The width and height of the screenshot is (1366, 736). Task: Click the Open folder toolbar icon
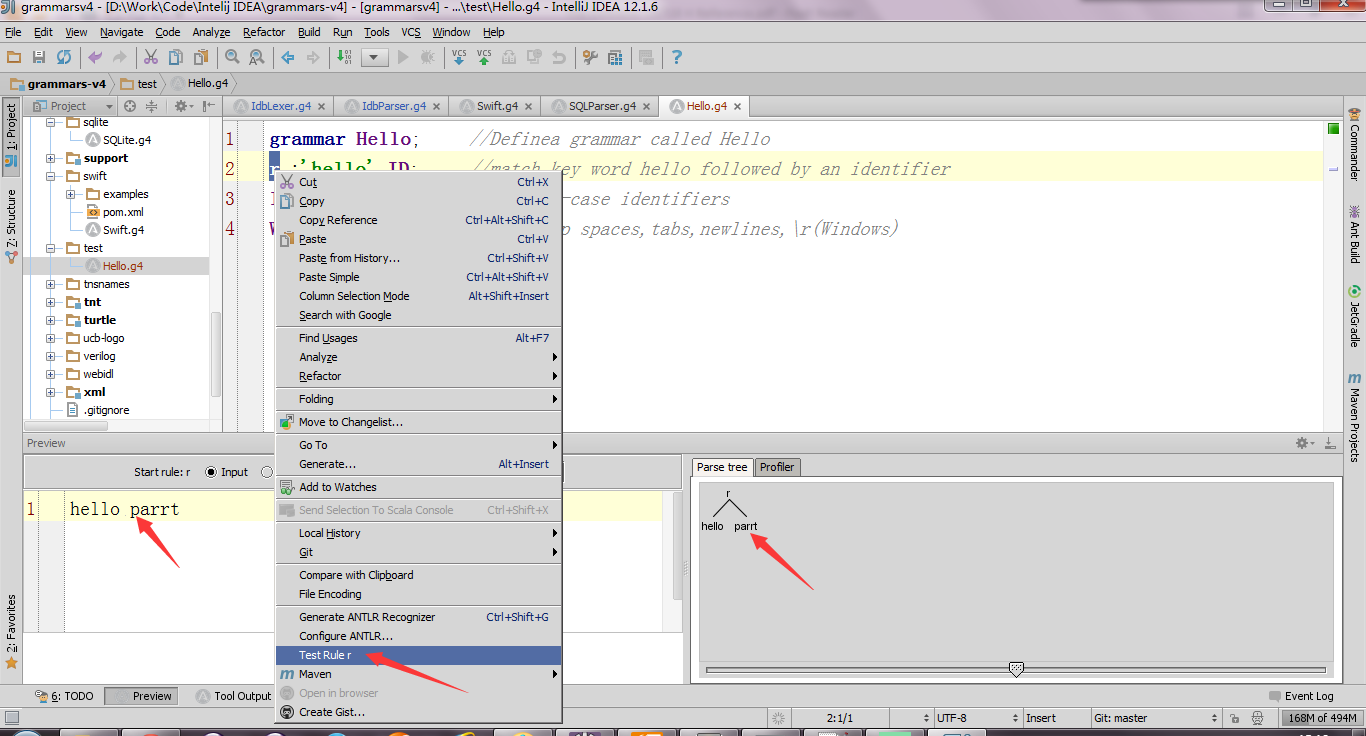coord(14,57)
